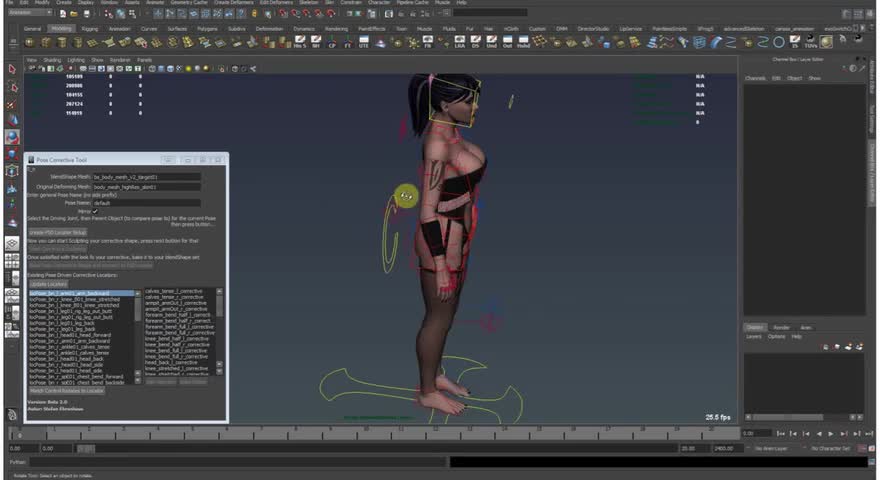Click the blue circle curve shelf icon
880x480 pixels.
[779, 42]
